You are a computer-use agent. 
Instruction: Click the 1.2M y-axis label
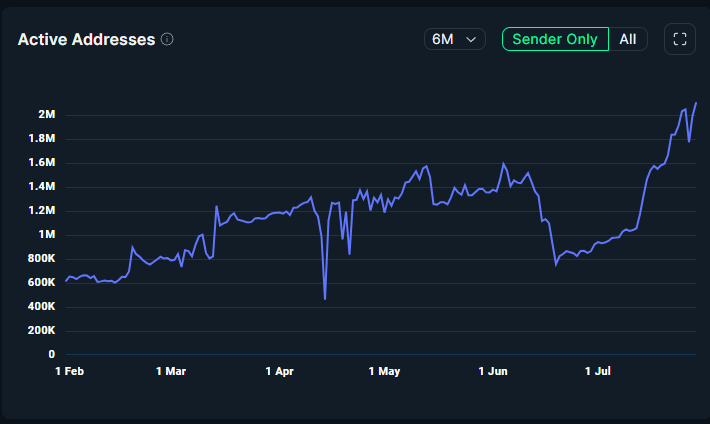[42, 210]
